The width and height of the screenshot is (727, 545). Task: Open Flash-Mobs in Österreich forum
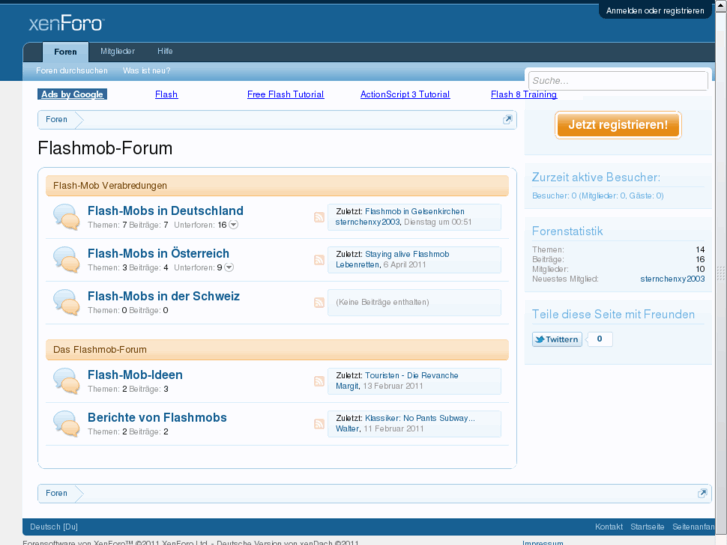click(x=159, y=254)
